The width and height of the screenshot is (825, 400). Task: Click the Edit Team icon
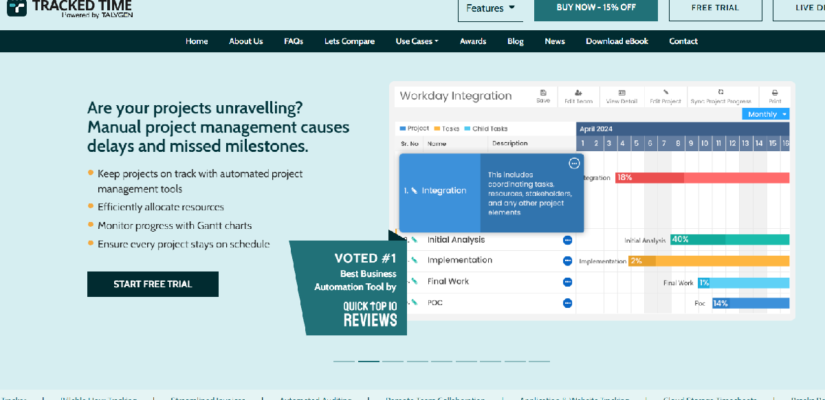point(579,95)
